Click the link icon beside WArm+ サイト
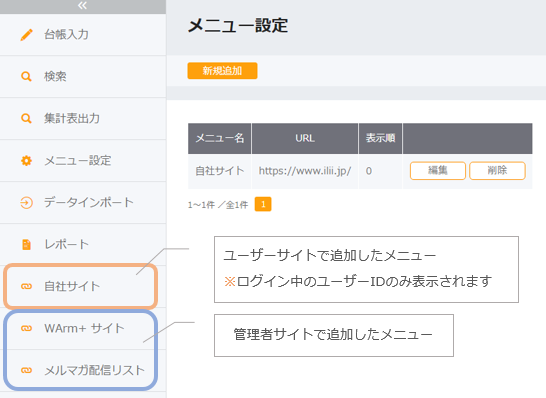 click(x=26, y=328)
